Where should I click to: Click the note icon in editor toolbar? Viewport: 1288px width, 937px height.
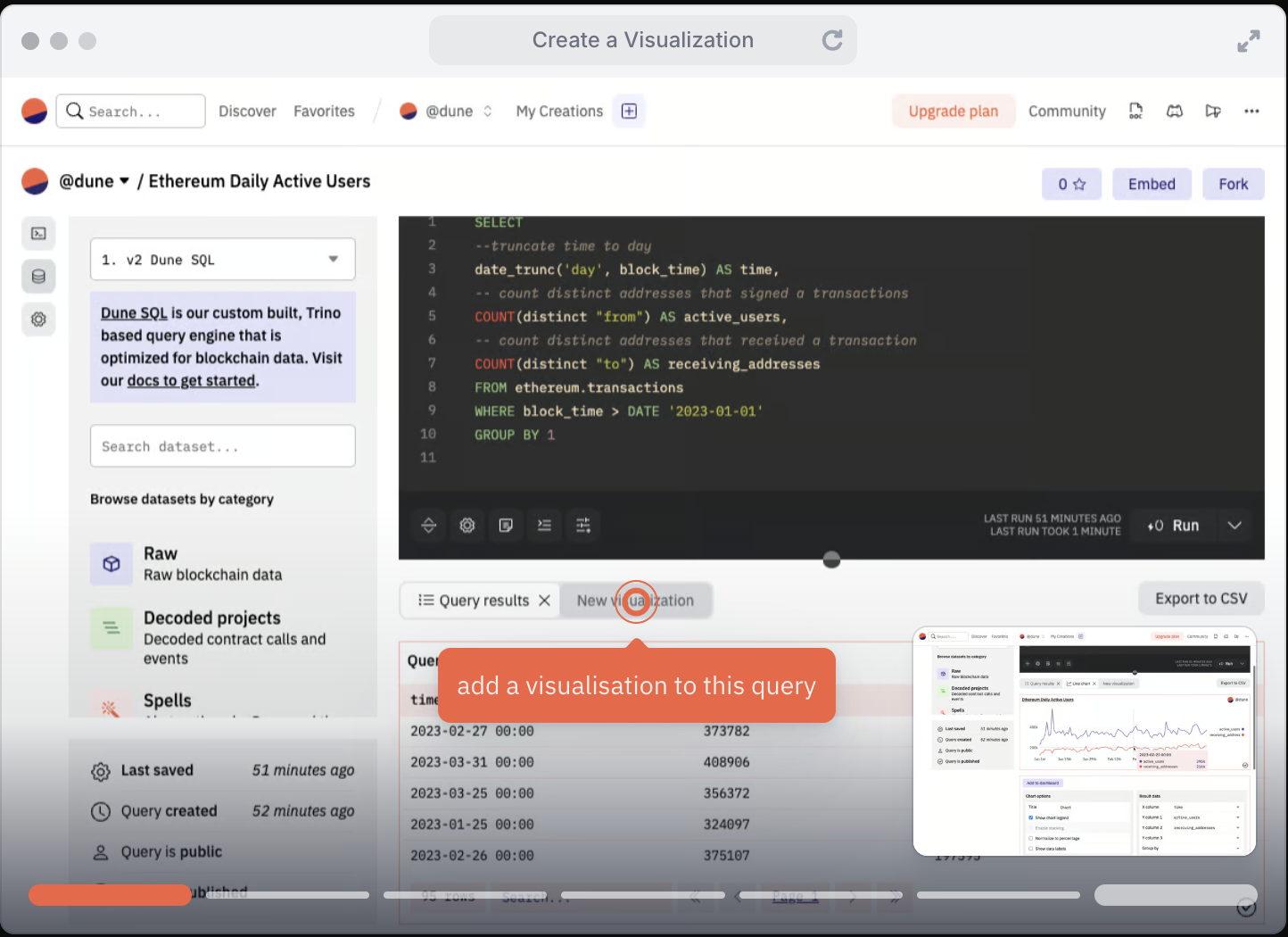click(x=506, y=526)
